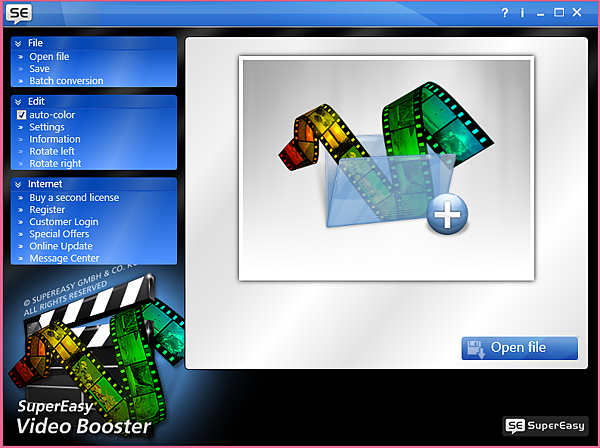600x448 pixels.
Task: Click the blue plus add-file icon
Action: (447, 214)
